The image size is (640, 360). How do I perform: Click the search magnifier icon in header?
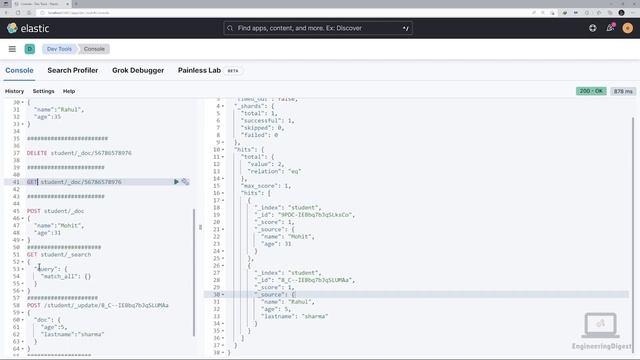pos(230,28)
